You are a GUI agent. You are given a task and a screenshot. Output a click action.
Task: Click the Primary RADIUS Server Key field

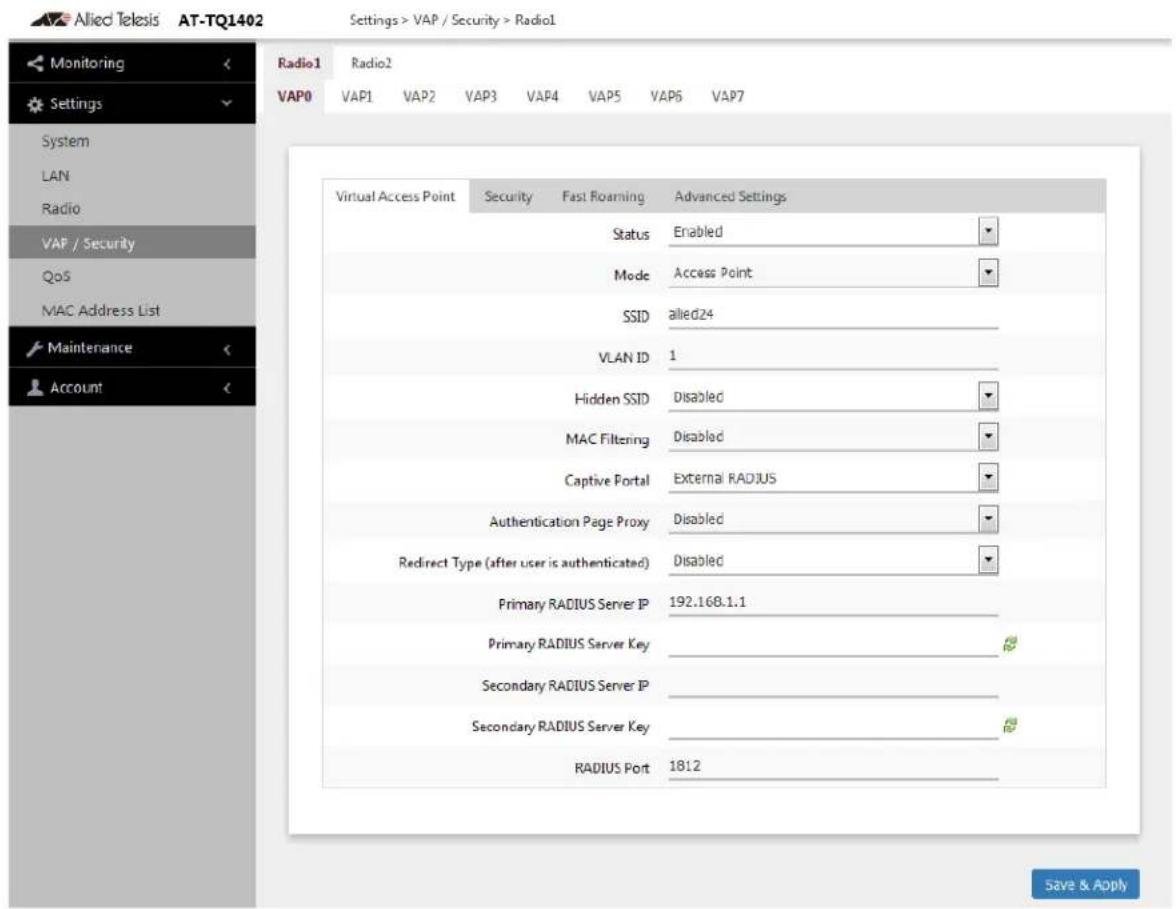[x=832, y=644]
